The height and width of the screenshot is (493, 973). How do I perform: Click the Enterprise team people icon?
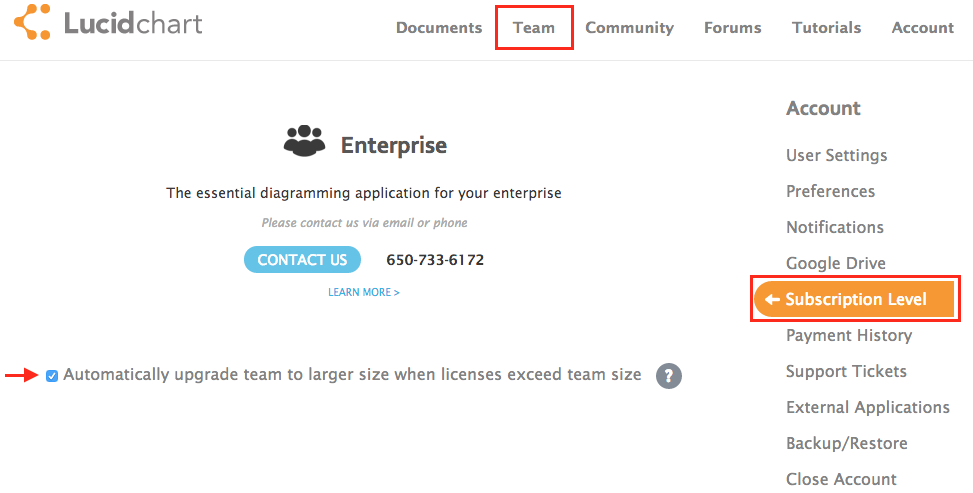point(304,141)
